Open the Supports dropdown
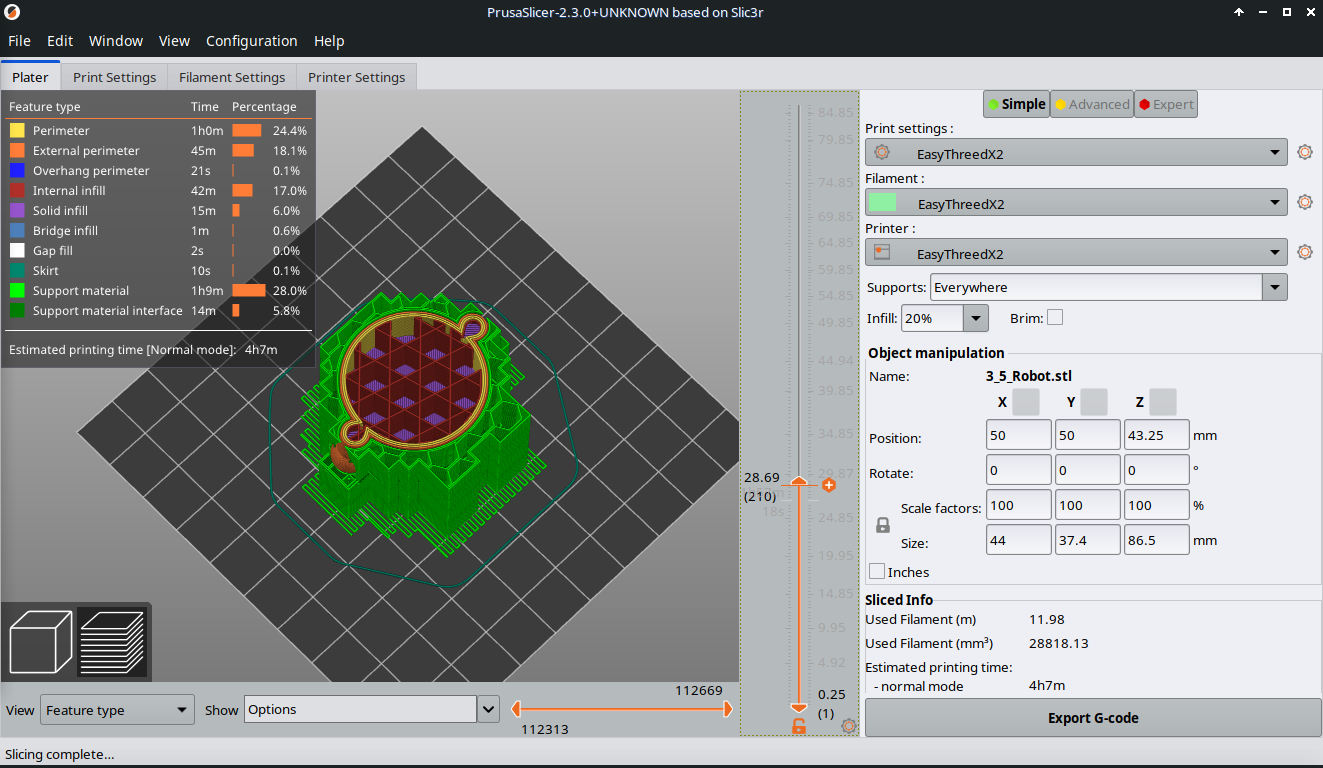Image resolution: width=1323 pixels, height=768 pixels. (1273, 288)
